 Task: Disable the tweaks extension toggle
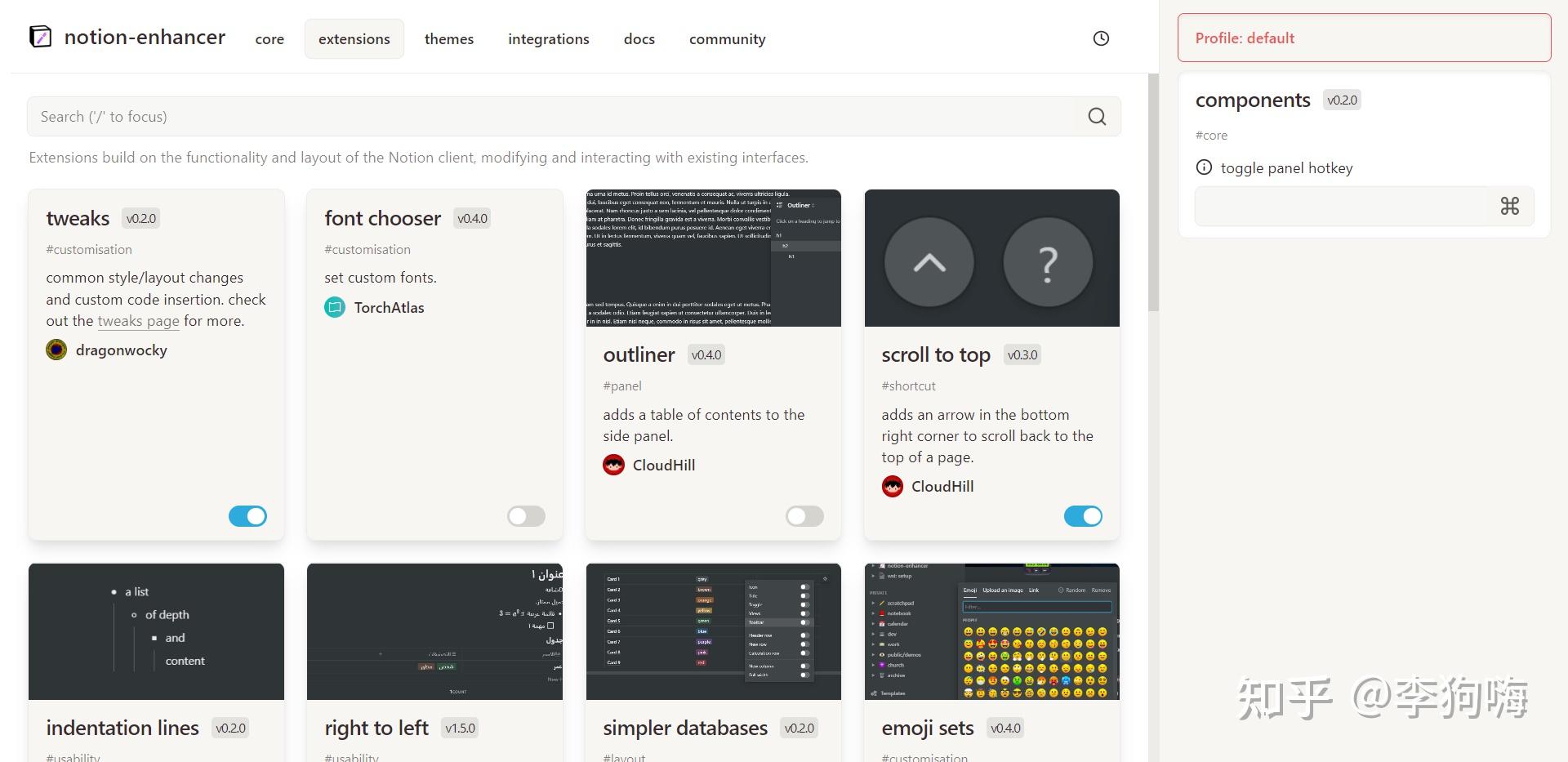tap(247, 516)
